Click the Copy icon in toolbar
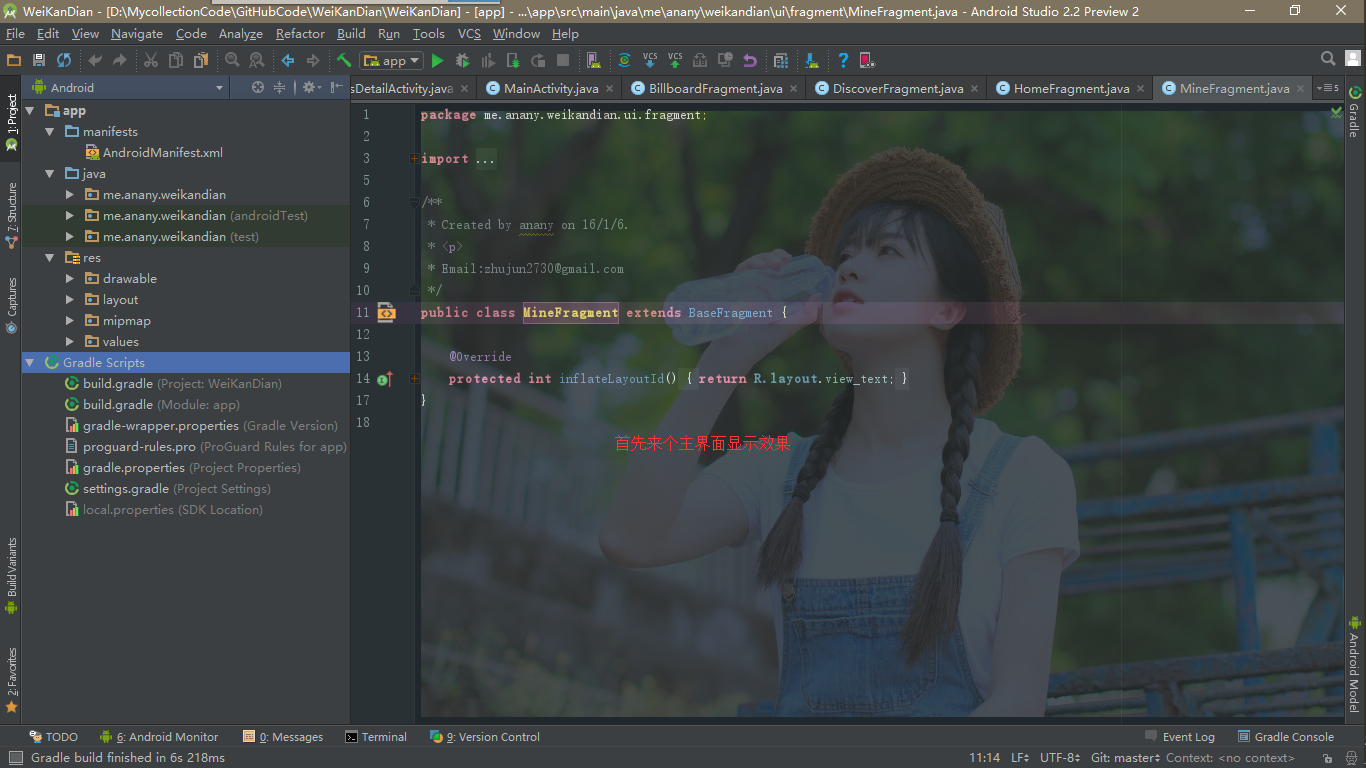Screen dimensions: 1366x768 pyautogui.click(x=176, y=60)
